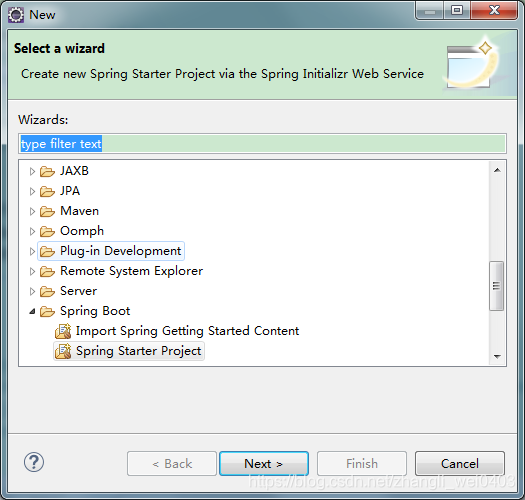Screen dimensions: 525x500
Task: Click the Server folder icon
Action: pos(47,292)
